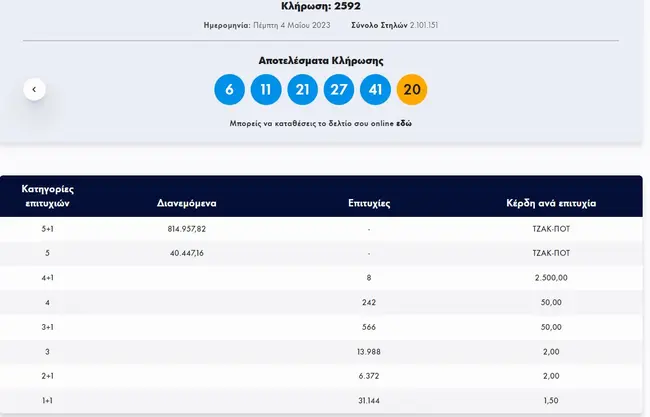Viewport: 650px width, 417px height.
Task: Select the 31.144 winners count cell
Action: pyautogui.click(x=369, y=398)
